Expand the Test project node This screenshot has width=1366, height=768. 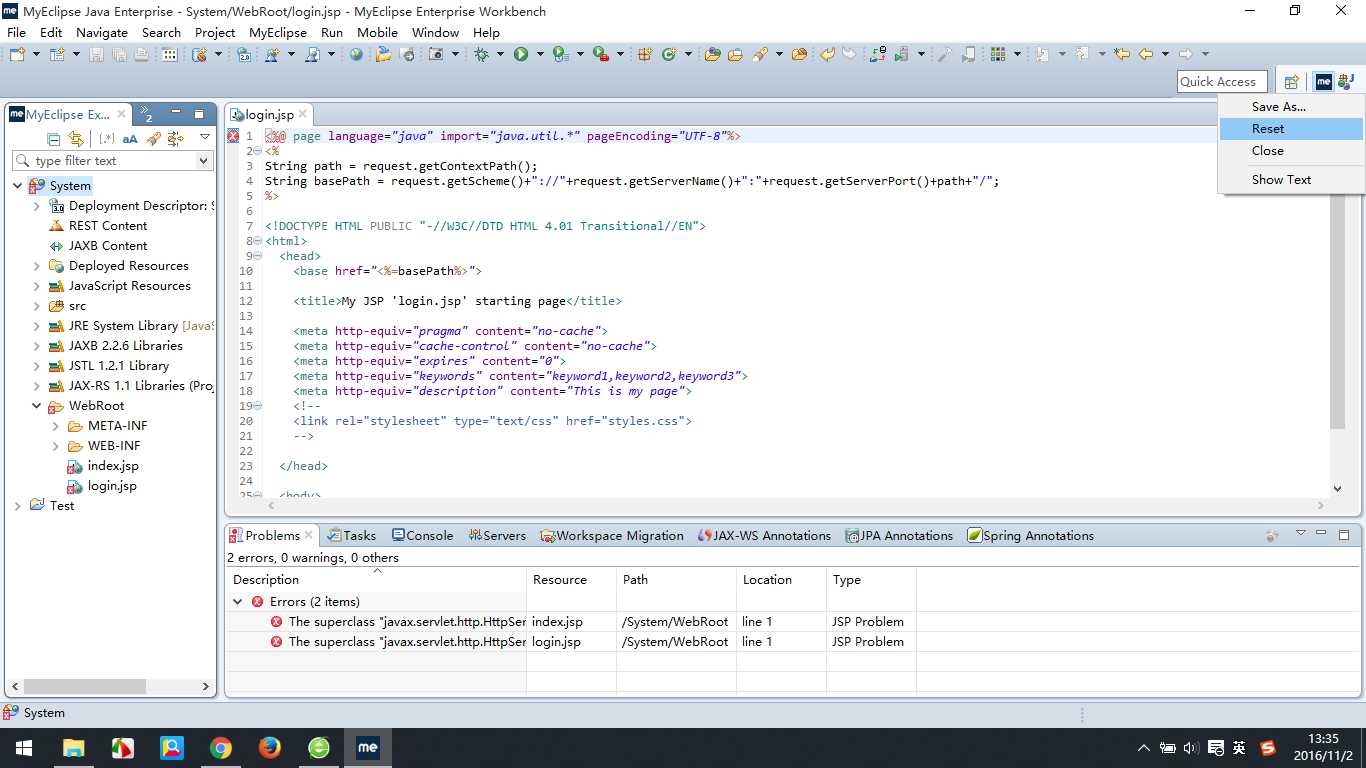[18, 506]
